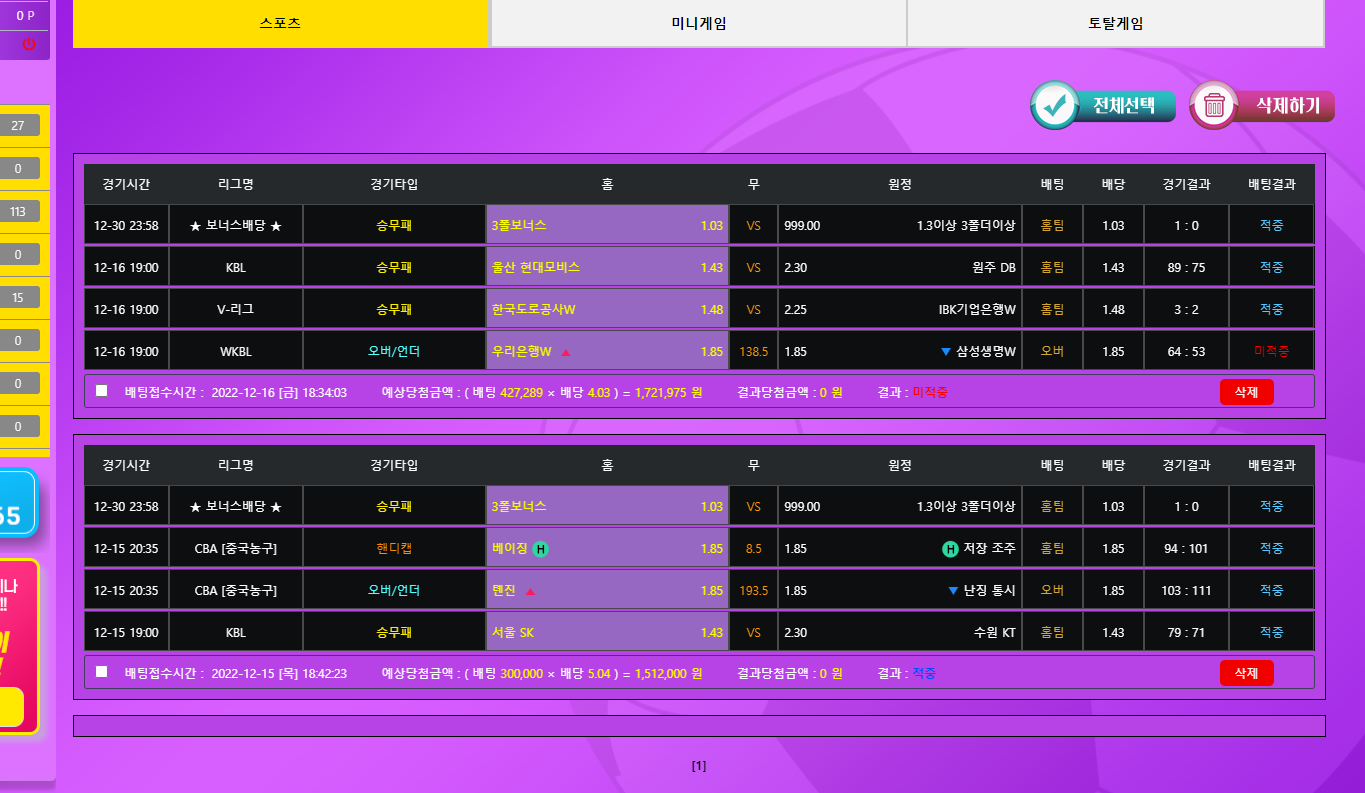Check the box for the 2022-12-16 bet slip
The image size is (1365, 793).
102,391
